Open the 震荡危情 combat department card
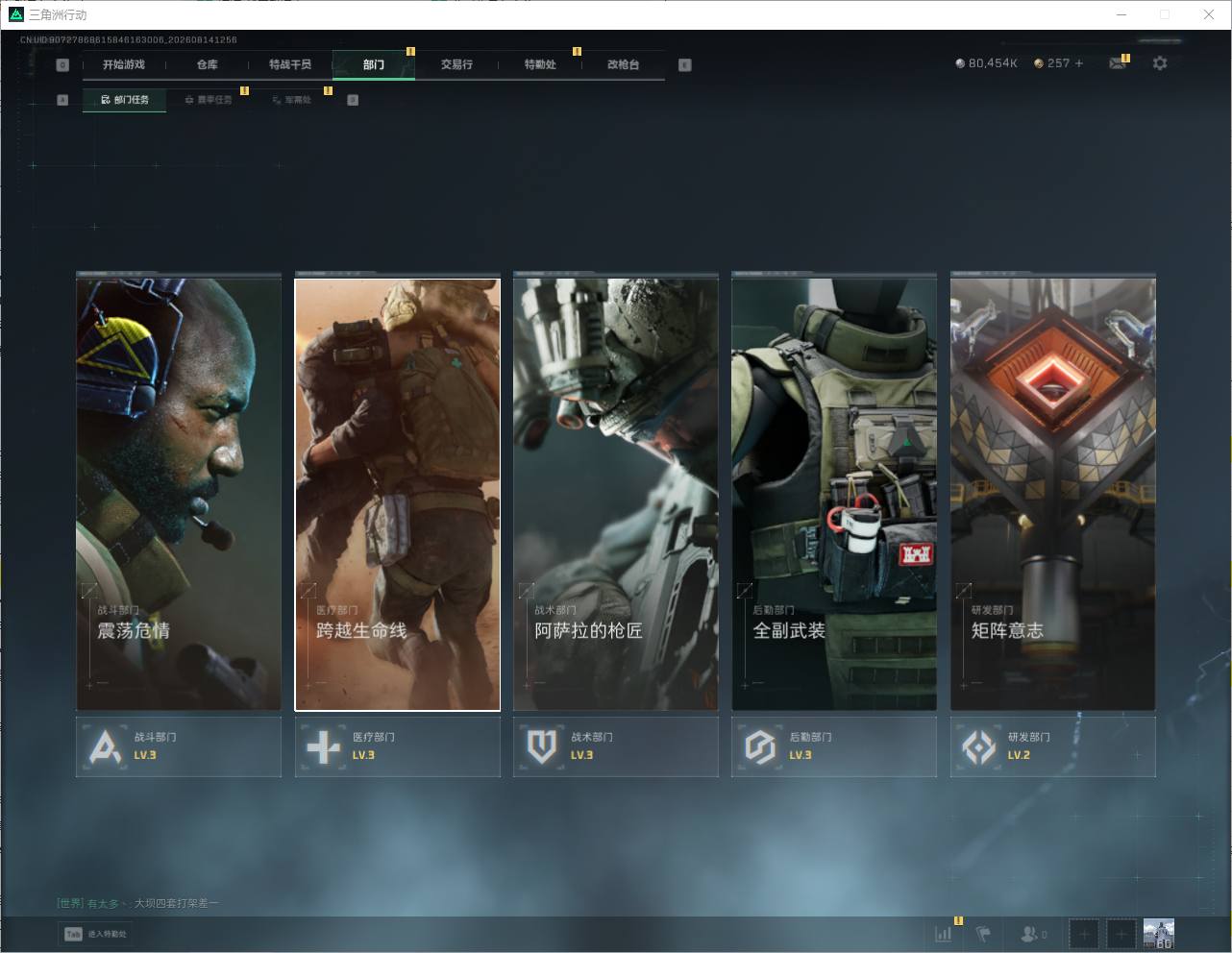The image size is (1232, 953). point(179,494)
